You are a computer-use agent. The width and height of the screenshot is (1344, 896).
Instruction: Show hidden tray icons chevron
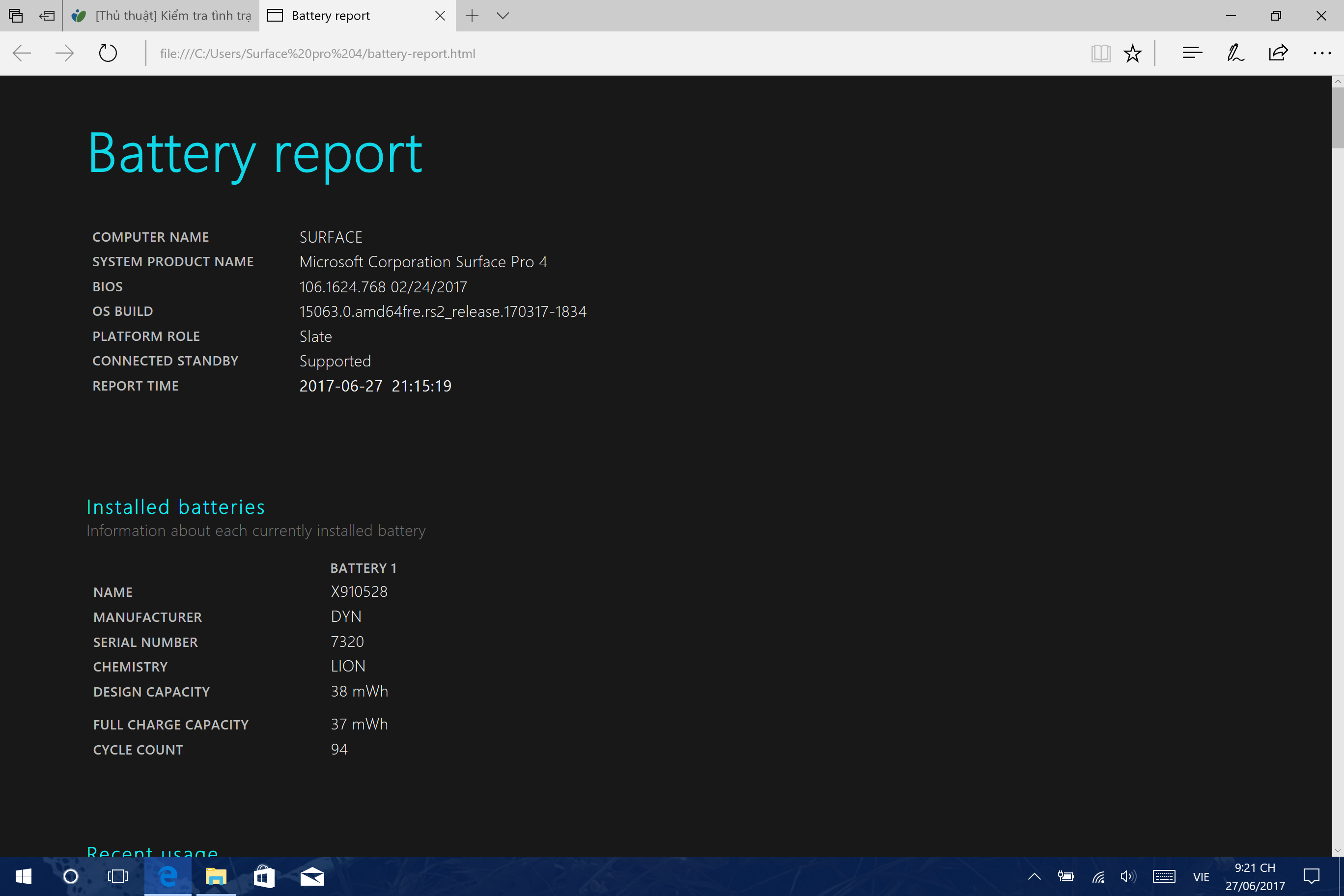point(1035,876)
